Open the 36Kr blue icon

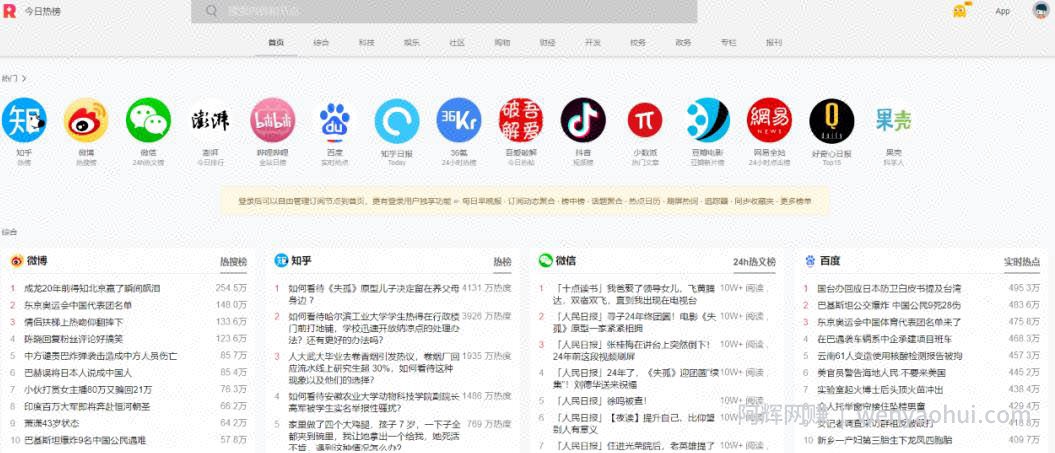pyautogui.click(x=459, y=120)
